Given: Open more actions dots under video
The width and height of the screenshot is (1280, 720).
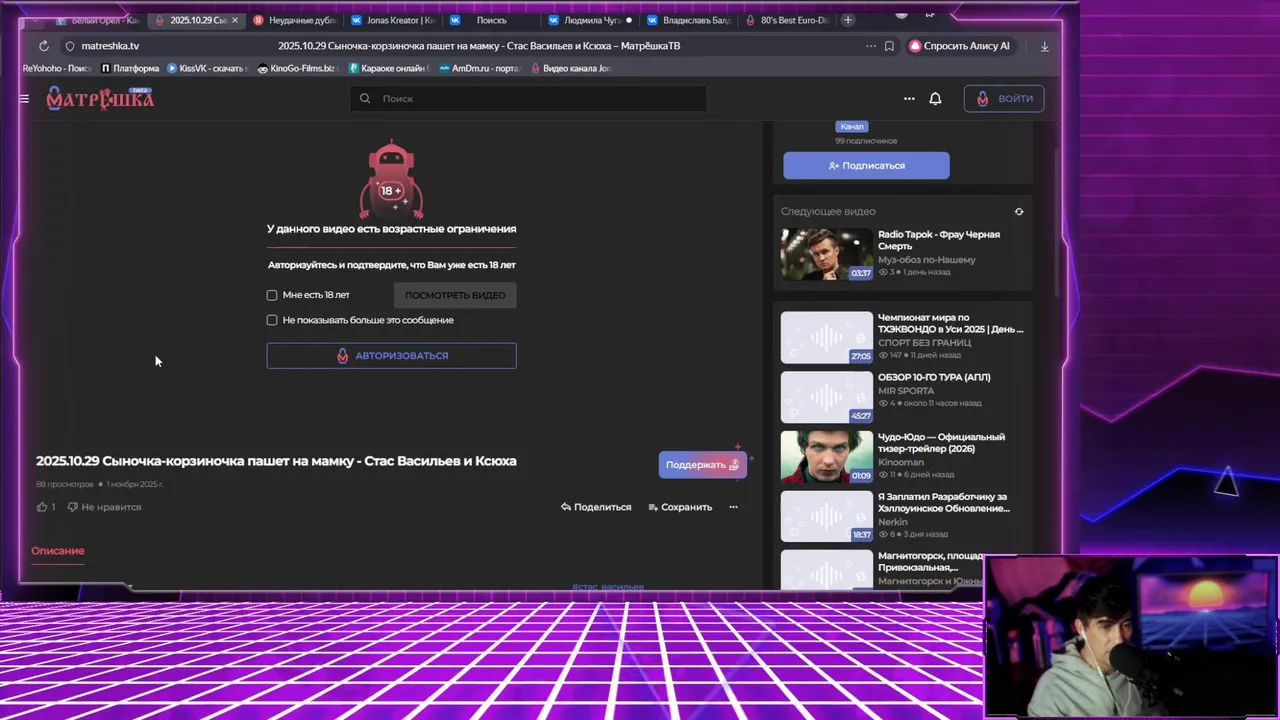Looking at the screenshot, I should click(733, 507).
